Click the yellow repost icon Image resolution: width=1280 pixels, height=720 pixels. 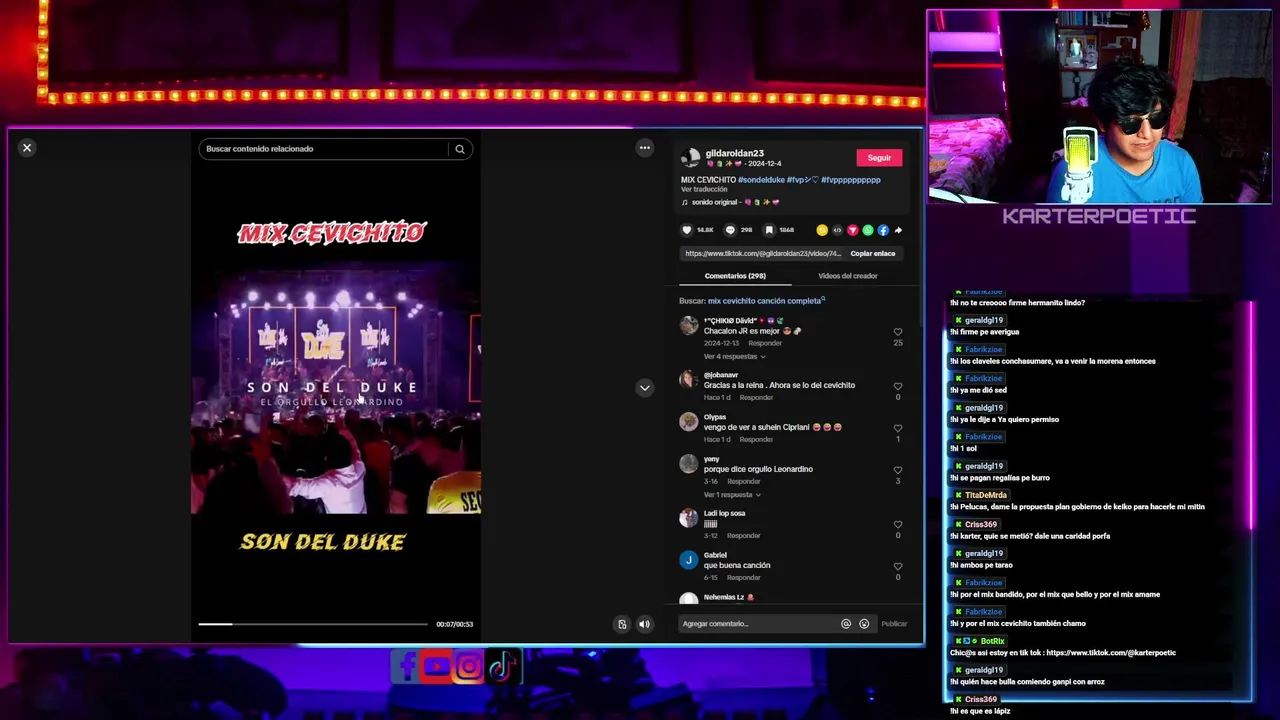pos(822,230)
